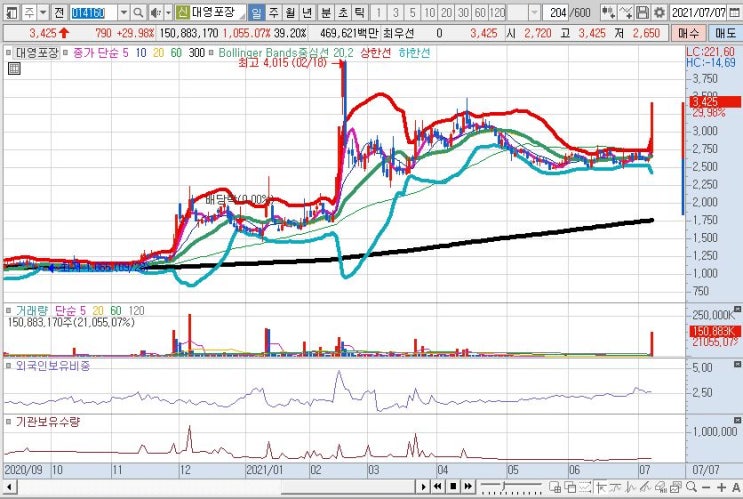Click the add indicator line icon
Image resolution: width=743 pixels, height=499 pixels.
click(625, 12)
